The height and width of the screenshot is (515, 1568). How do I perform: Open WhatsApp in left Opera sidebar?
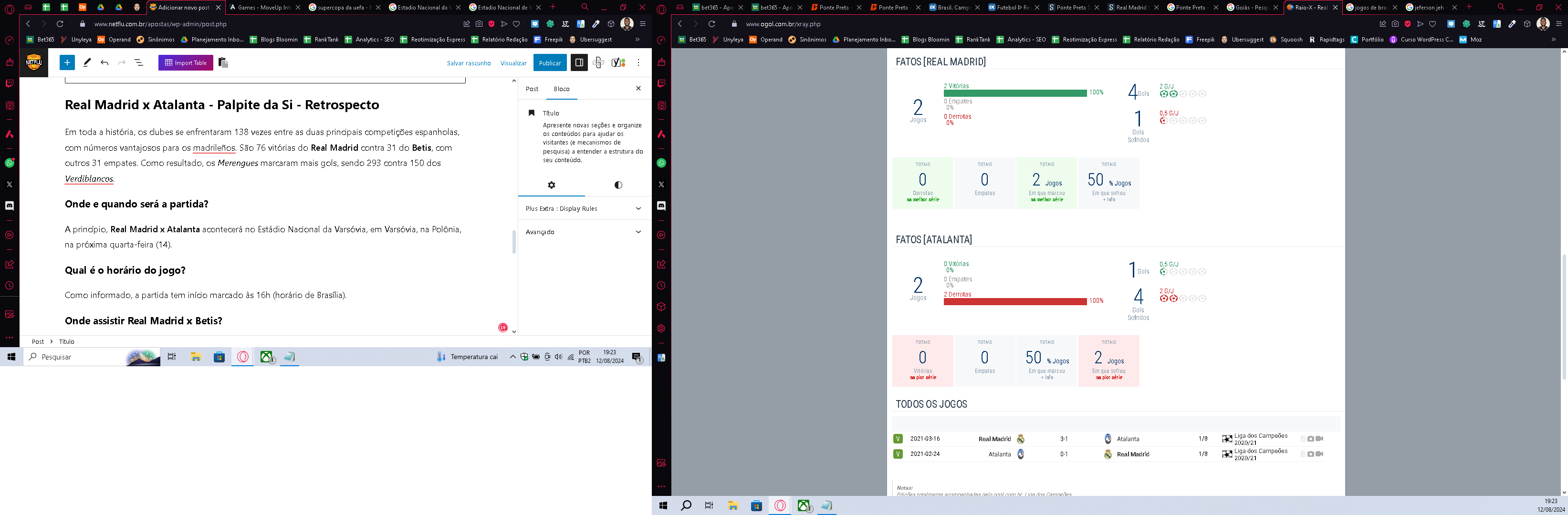(9, 163)
